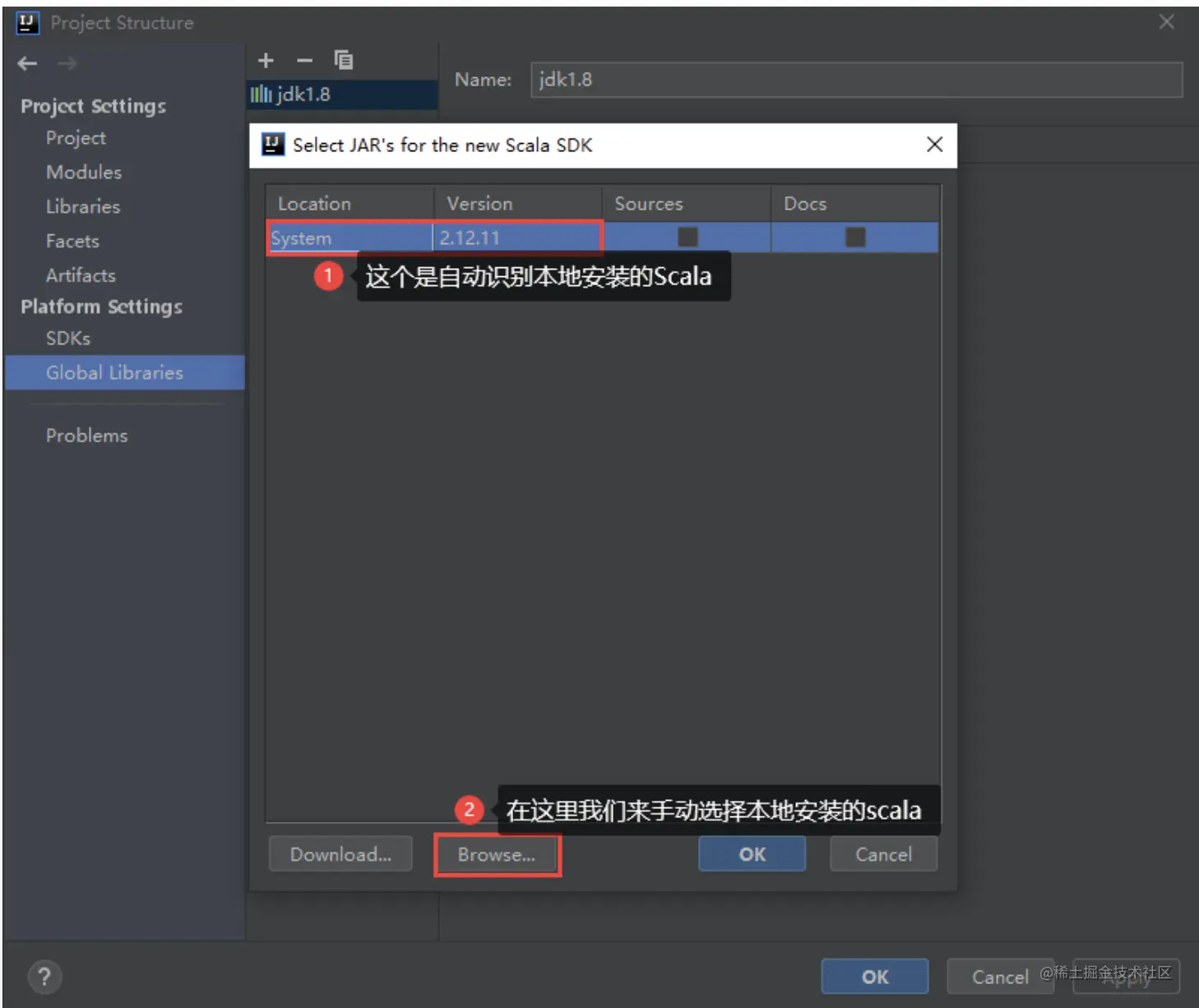Screen dimensions: 1199x1008
Task: Click OK in the Project Structure window
Action: click(x=875, y=977)
